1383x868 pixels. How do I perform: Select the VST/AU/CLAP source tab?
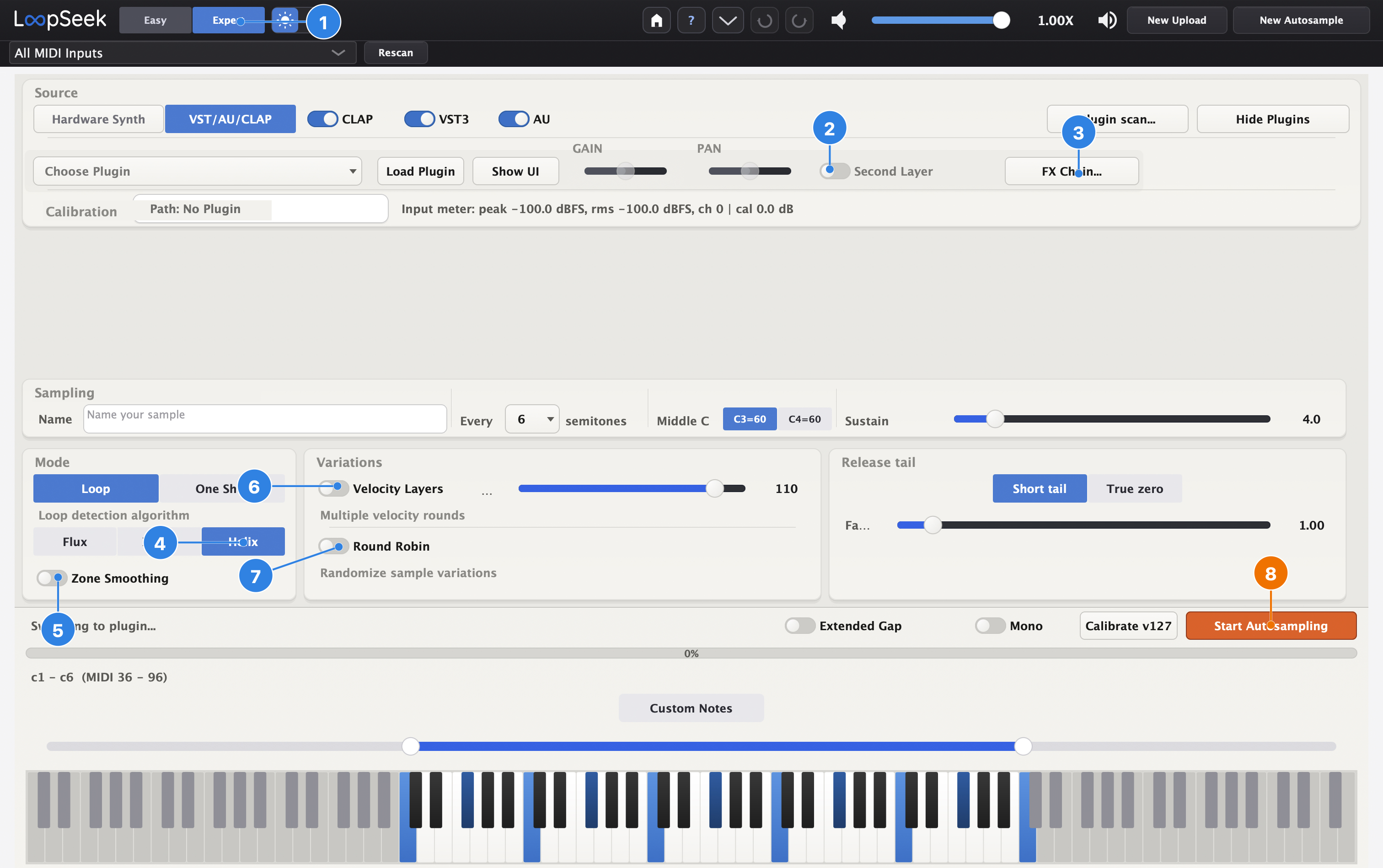coord(230,119)
